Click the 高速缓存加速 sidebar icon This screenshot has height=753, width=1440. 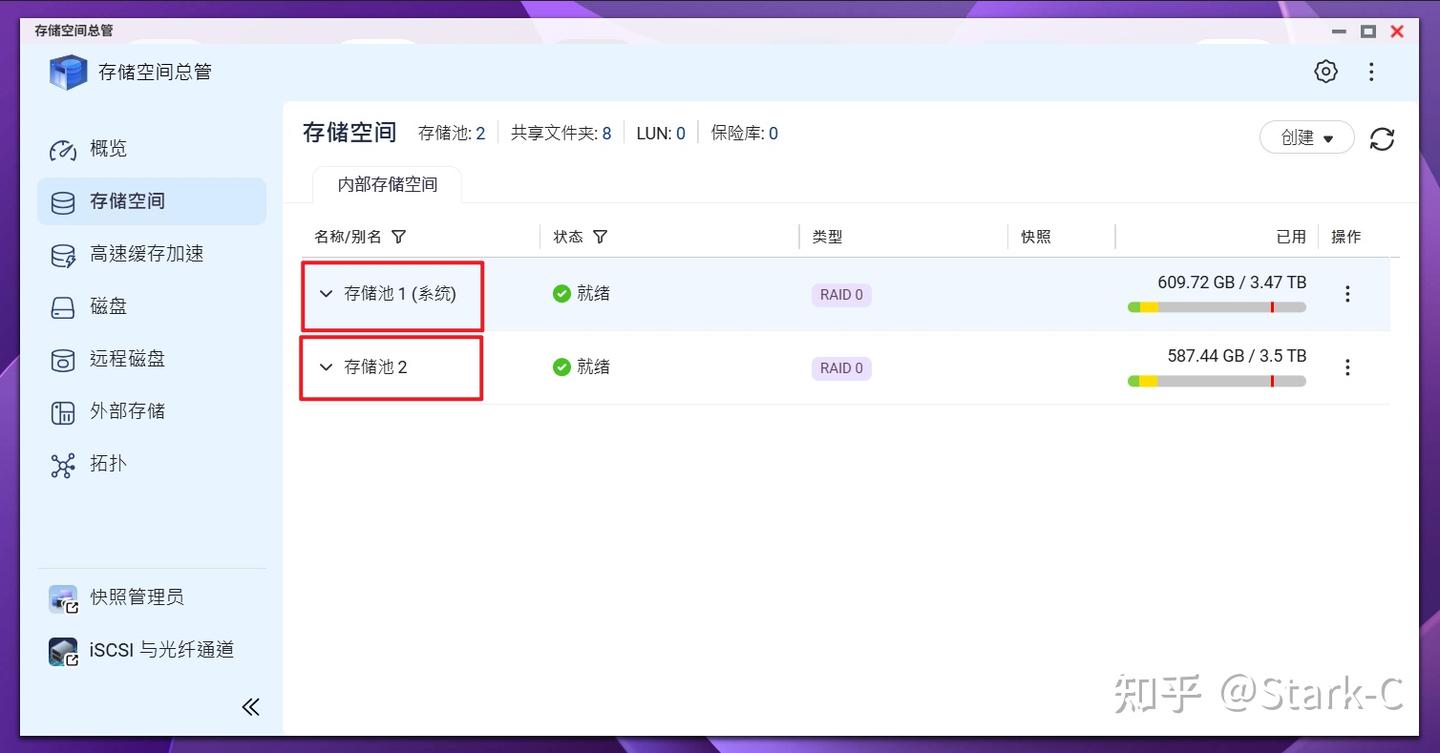tap(63, 255)
